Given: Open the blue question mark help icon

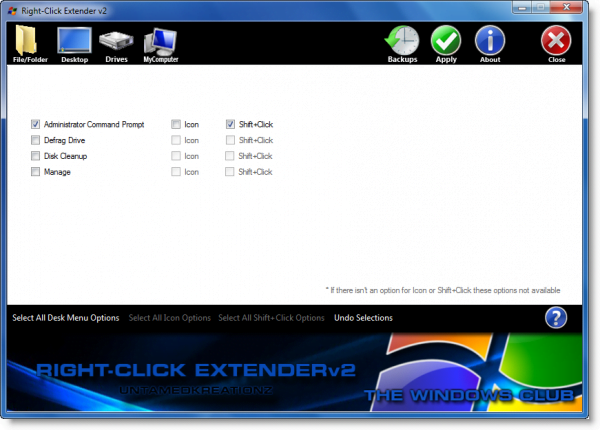Looking at the screenshot, I should 556,318.
